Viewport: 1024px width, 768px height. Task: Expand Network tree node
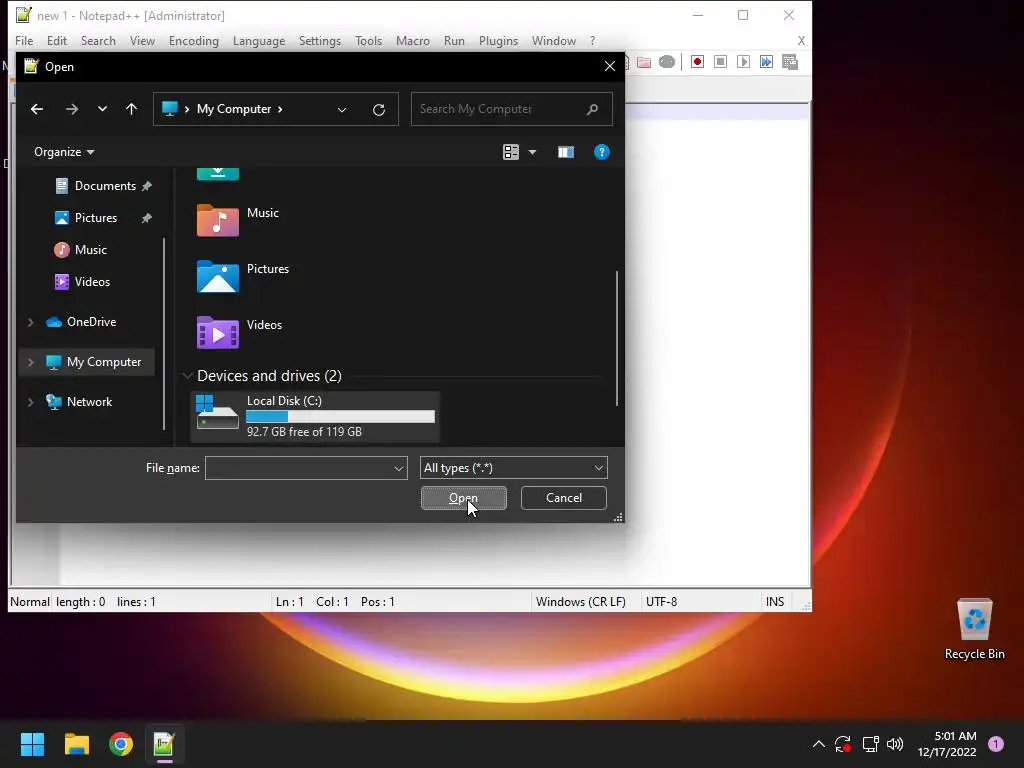[30, 402]
